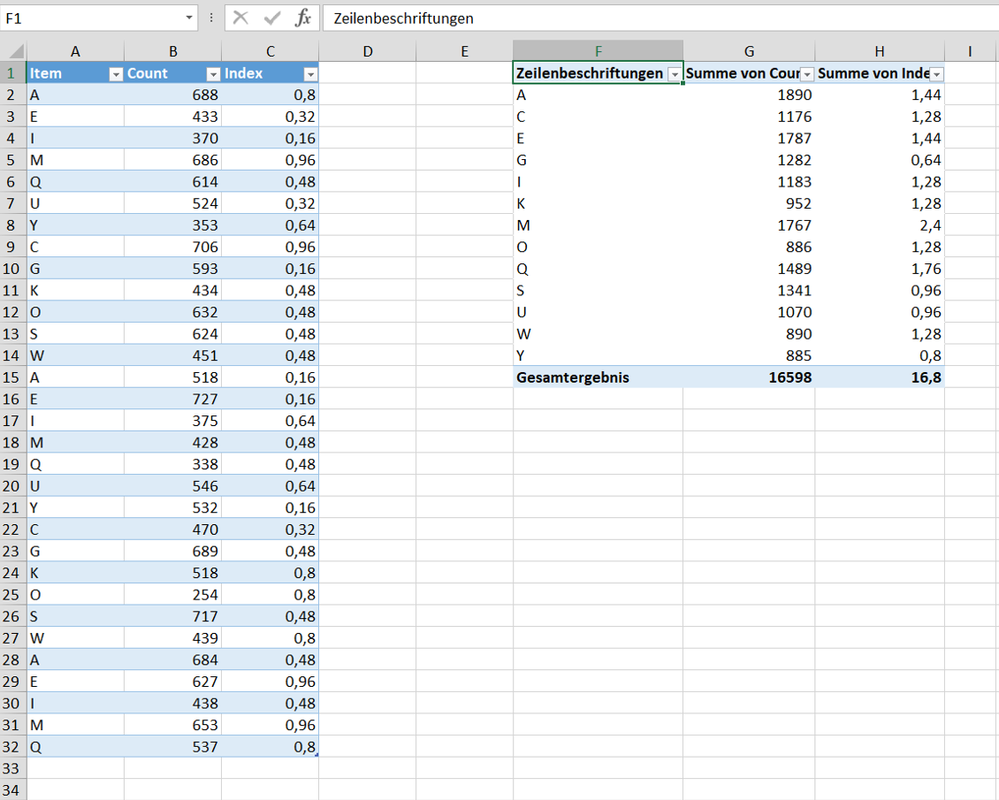Click pivot sum cell 885
The image size is (999, 800).
(749, 355)
